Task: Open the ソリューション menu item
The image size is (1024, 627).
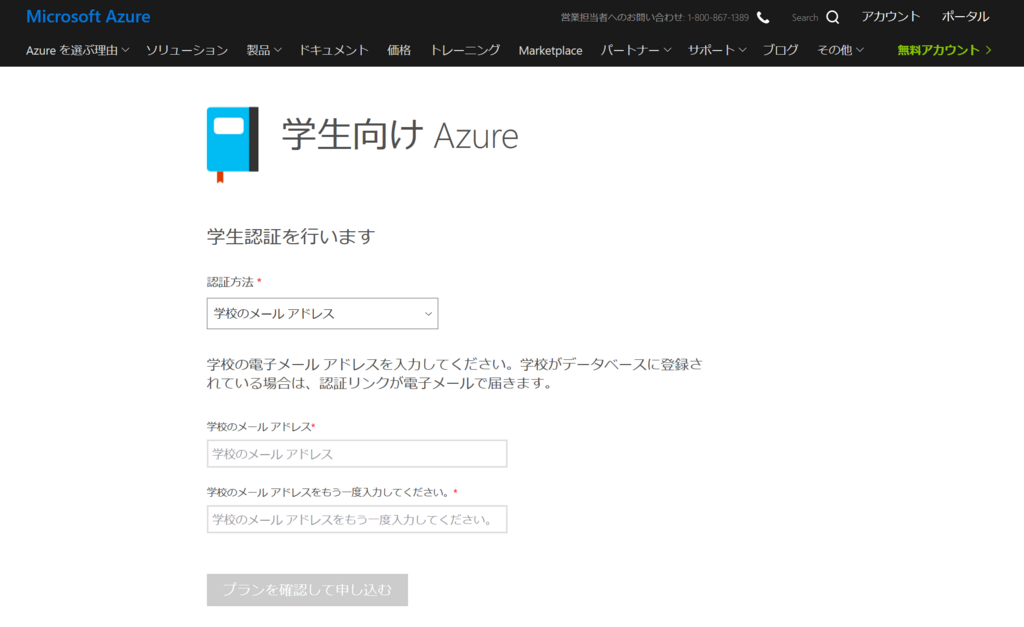Action: pyautogui.click(x=187, y=50)
